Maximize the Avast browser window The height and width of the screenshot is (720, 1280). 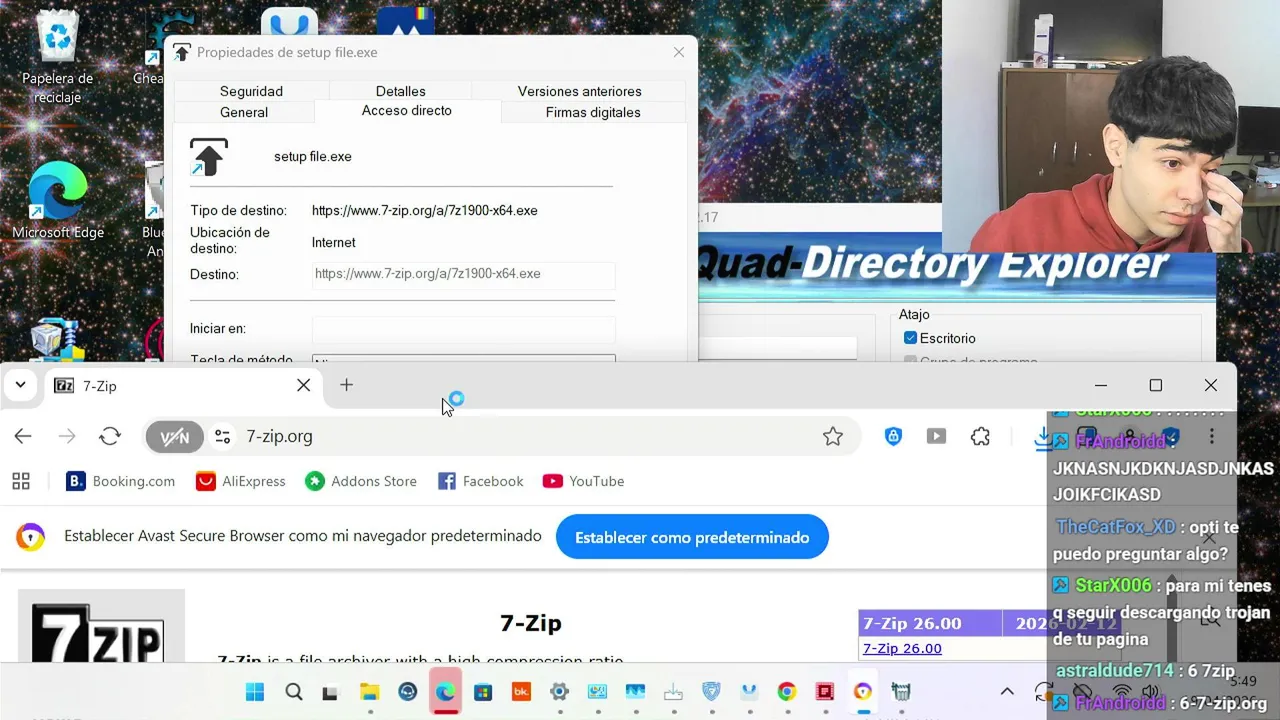(1156, 385)
